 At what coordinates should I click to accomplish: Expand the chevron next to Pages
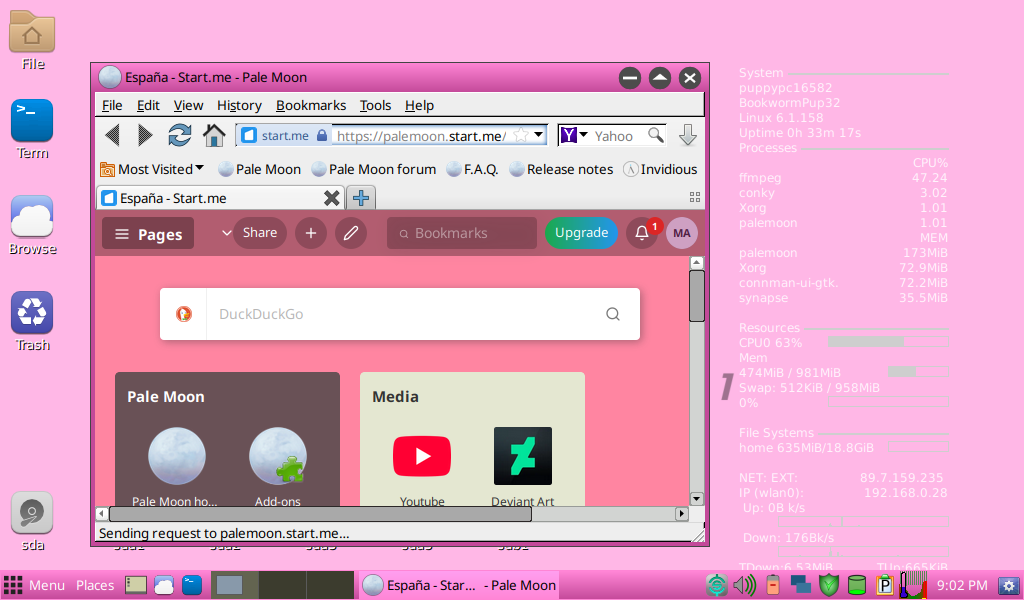point(226,233)
